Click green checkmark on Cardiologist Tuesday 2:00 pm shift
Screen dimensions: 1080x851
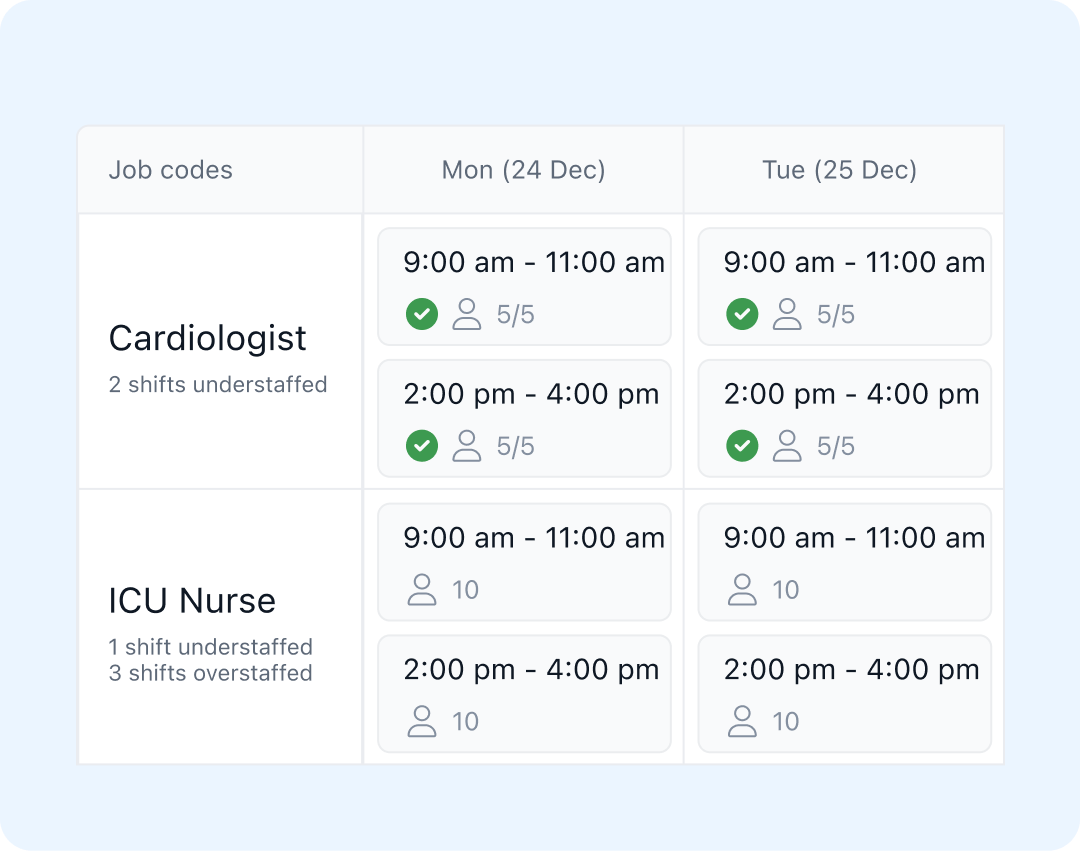point(742,446)
